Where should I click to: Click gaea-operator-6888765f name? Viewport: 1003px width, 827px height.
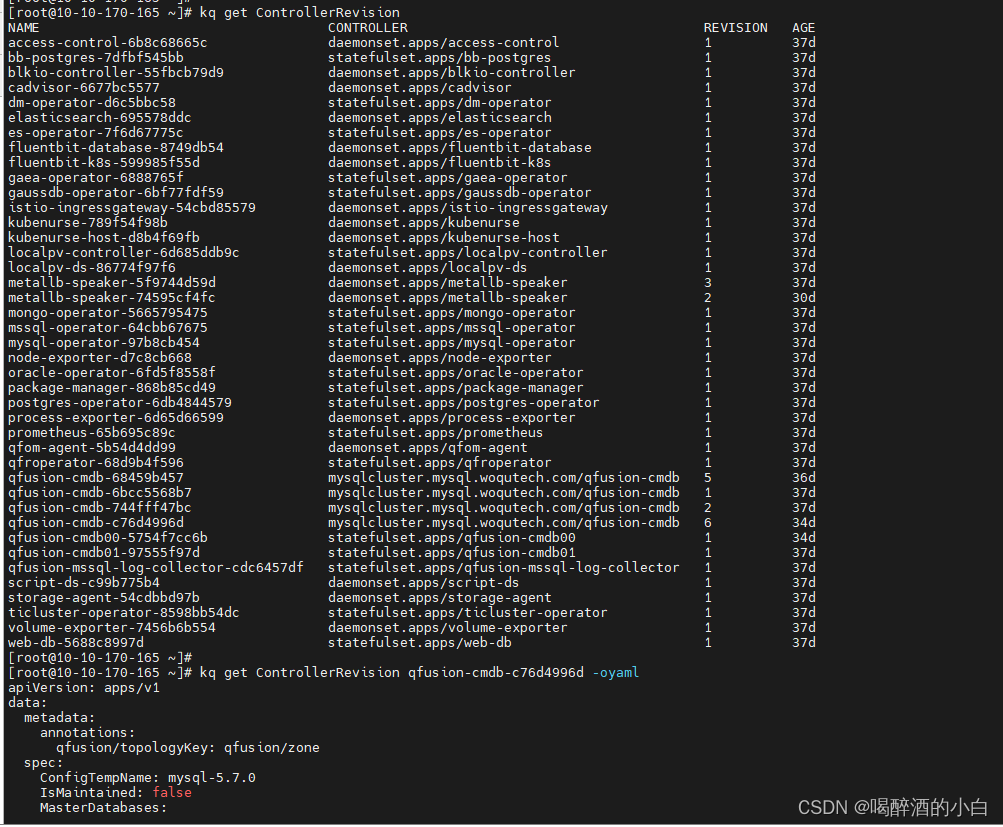tap(96, 178)
